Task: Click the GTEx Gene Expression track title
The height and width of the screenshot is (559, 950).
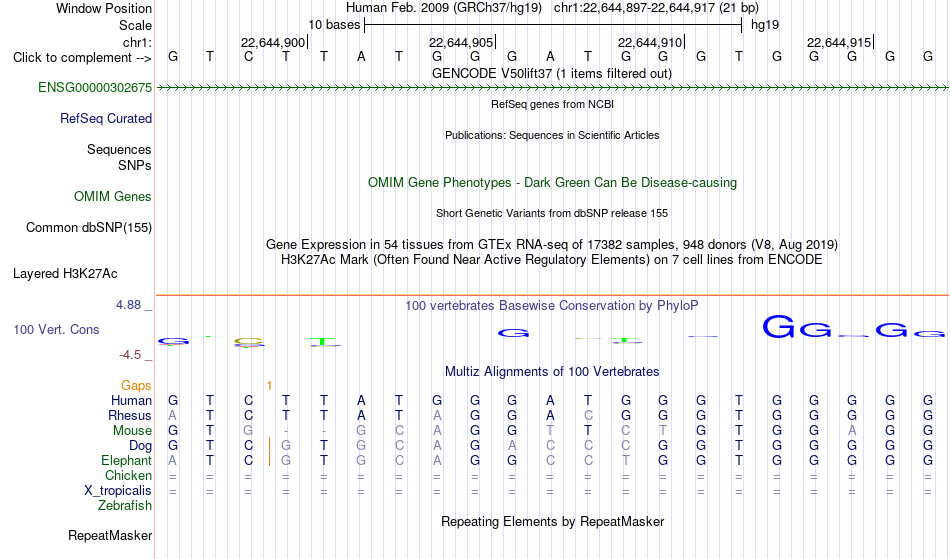Action: click(x=551, y=244)
